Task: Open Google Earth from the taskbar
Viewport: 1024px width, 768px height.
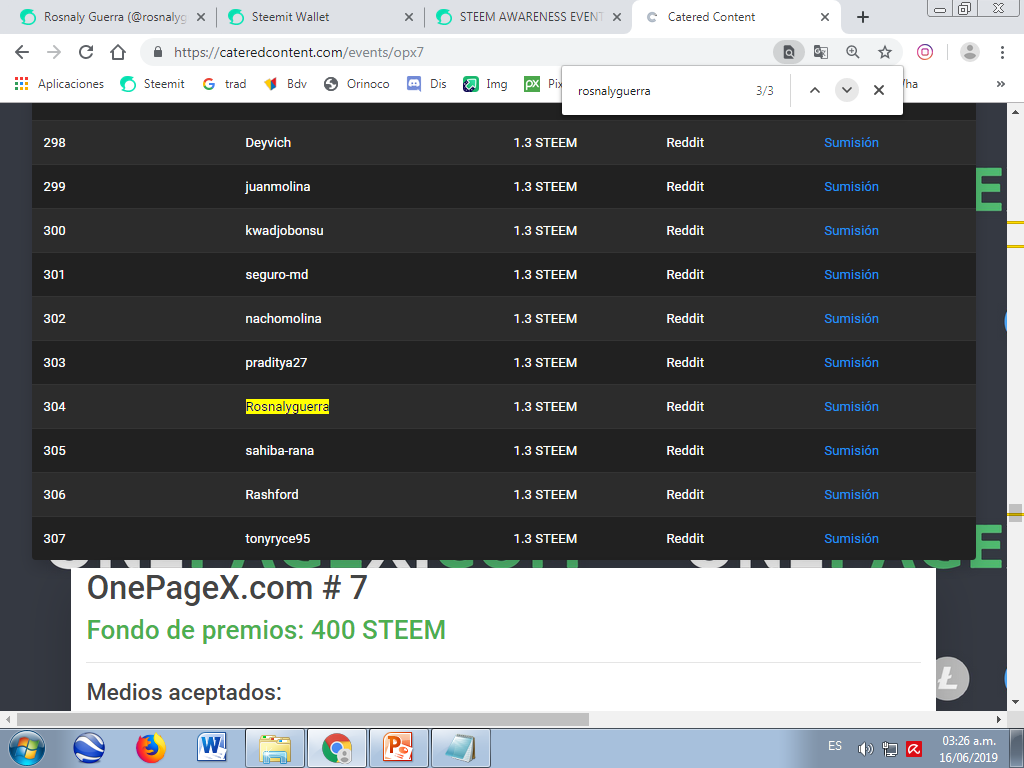Action: coord(89,748)
